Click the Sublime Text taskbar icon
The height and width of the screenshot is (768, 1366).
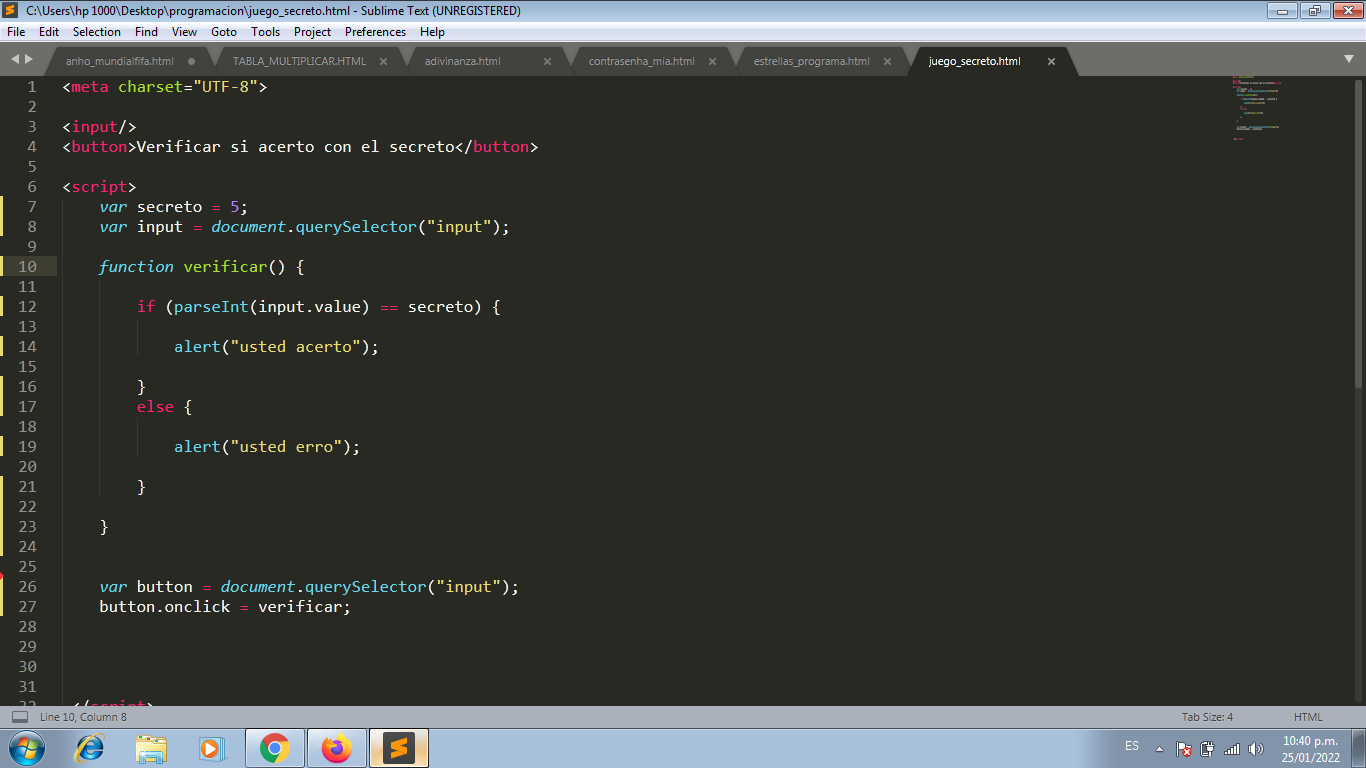click(398, 748)
